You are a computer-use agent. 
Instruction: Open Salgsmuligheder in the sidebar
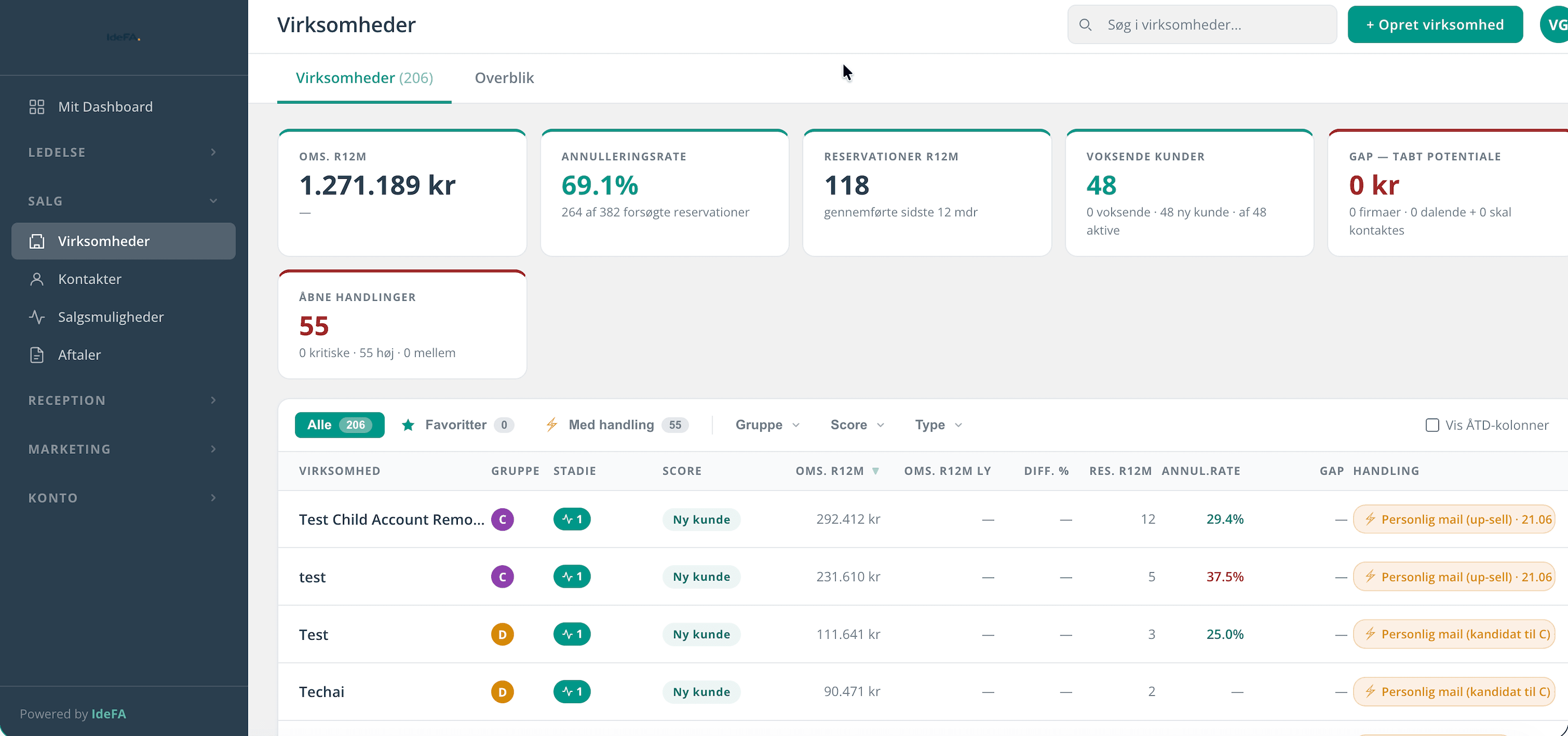tap(124, 316)
